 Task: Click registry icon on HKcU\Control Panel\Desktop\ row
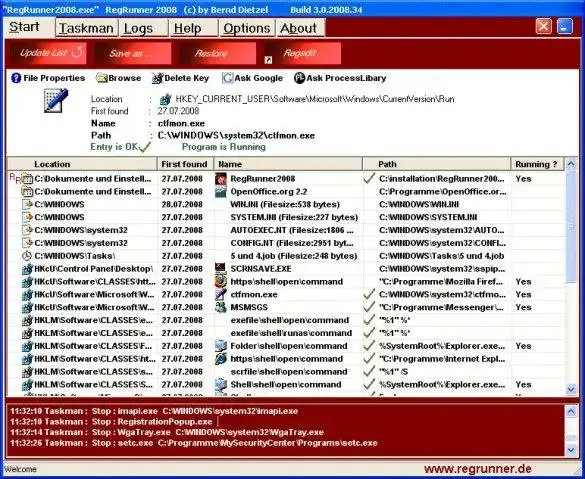[x=27, y=269]
